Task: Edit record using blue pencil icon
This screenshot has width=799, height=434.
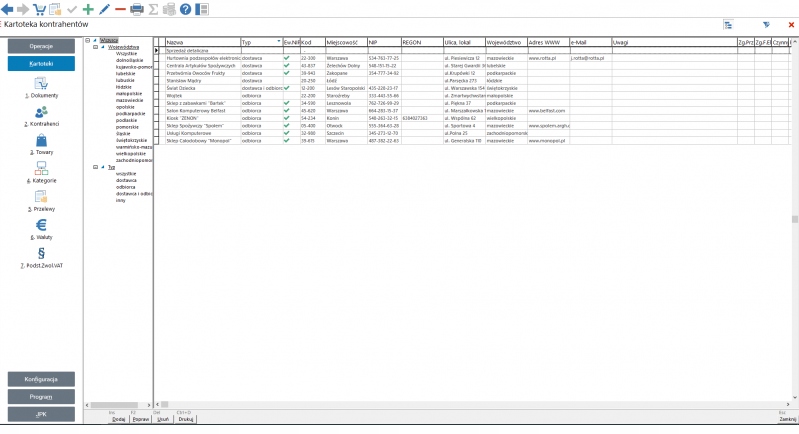Action: tap(104, 9)
